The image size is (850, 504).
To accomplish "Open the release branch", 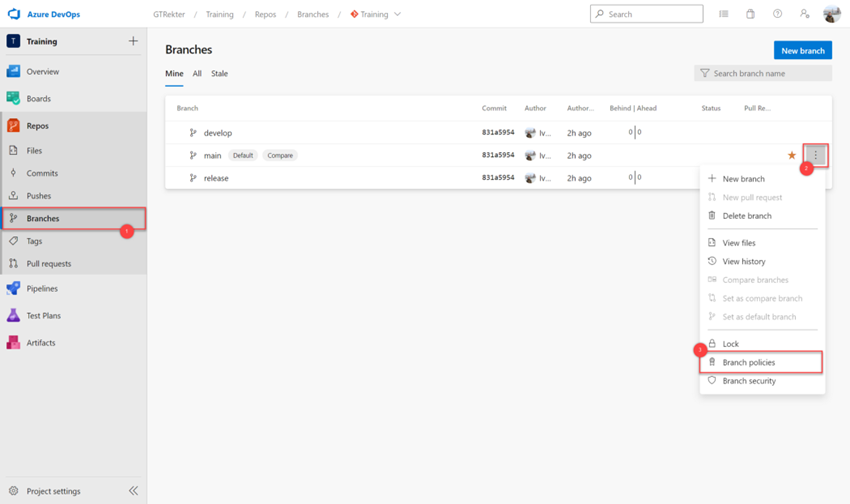I will (216, 178).
